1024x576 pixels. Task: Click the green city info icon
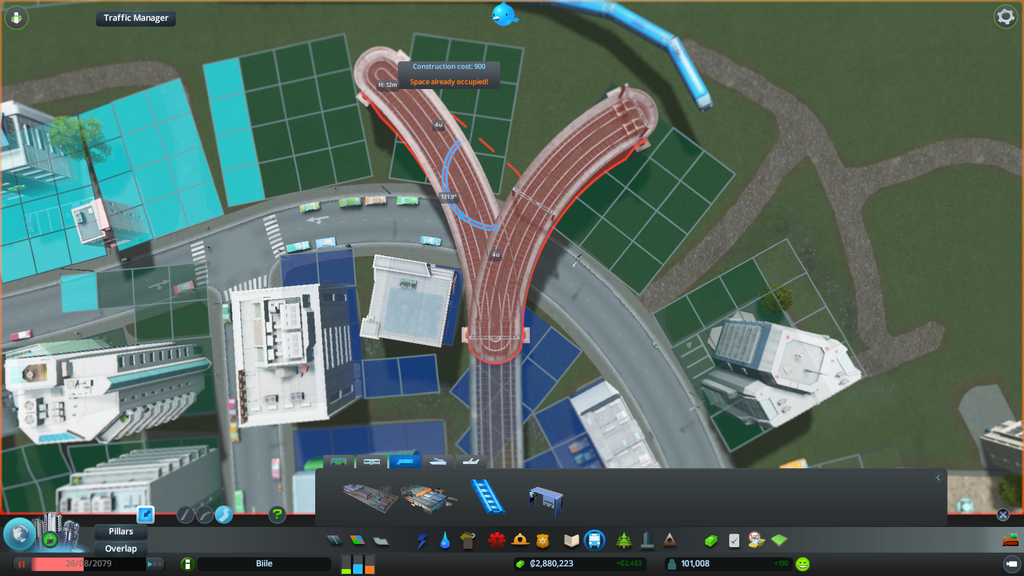click(x=187, y=564)
